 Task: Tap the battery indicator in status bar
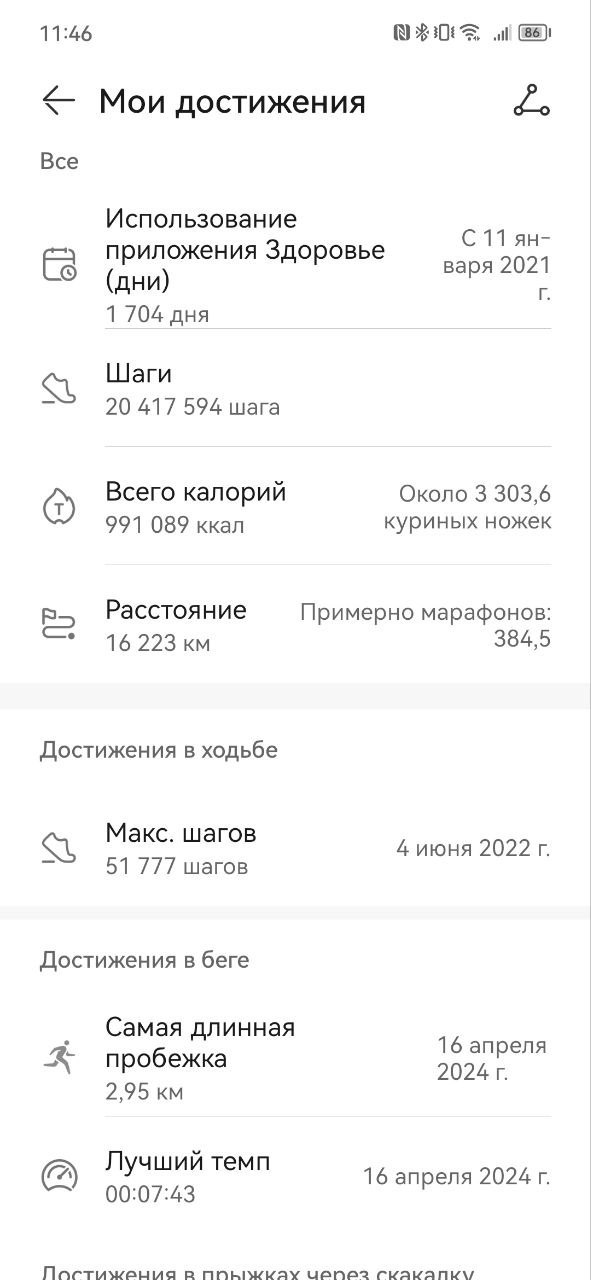pos(534,33)
